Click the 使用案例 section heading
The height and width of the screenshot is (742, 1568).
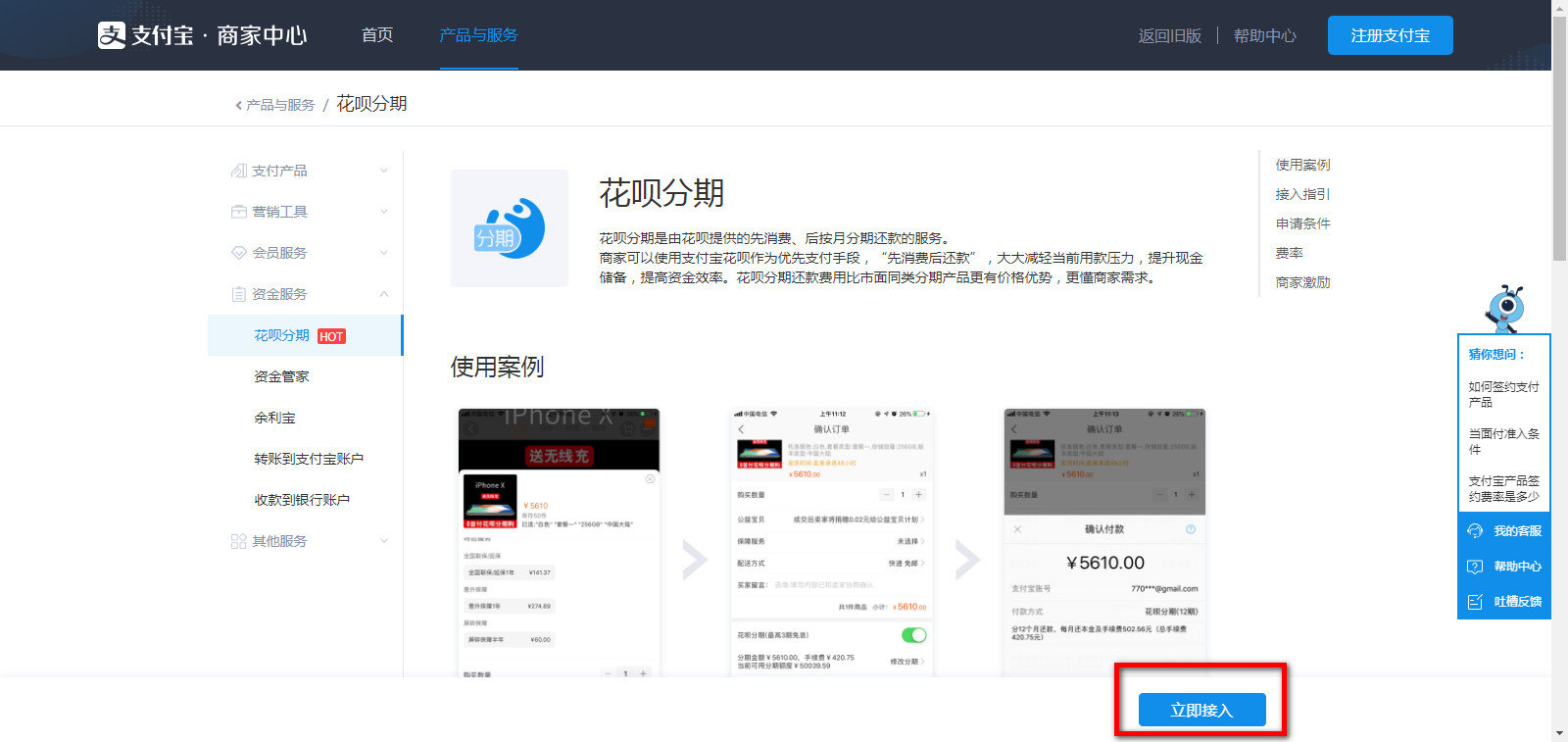point(497,367)
